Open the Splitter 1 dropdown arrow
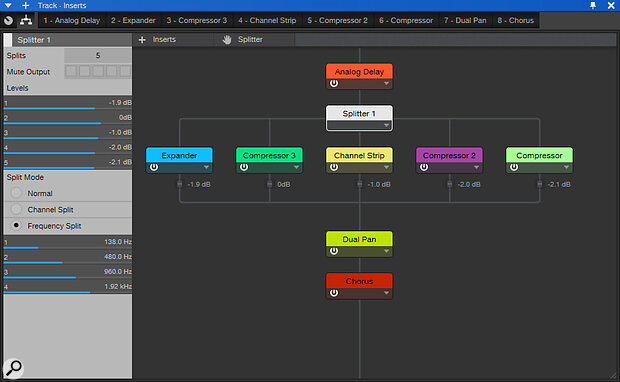Screen dimensions: 620x382 [x=386, y=125]
